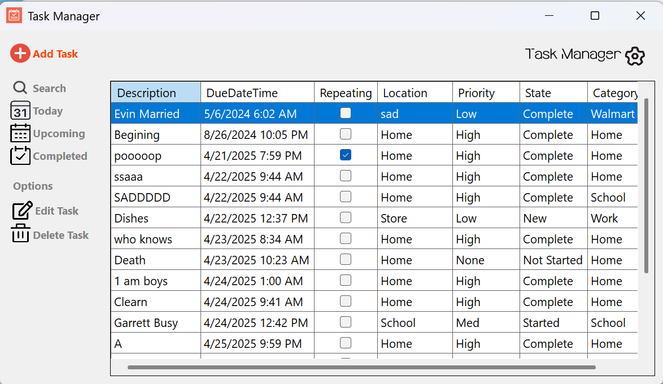Viewport: 663px width, 384px height.
Task: Click the Task Manager app icon in title bar
Action: pos(14,16)
